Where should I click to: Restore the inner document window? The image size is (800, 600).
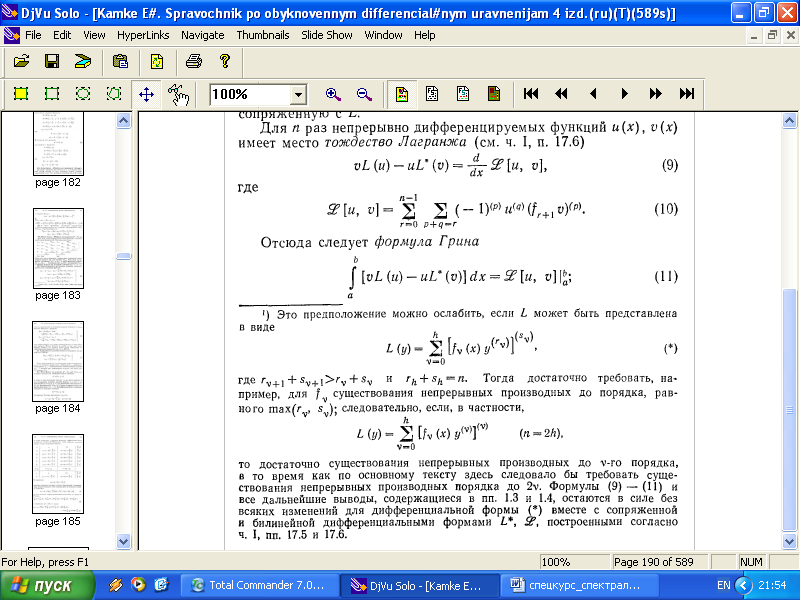(x=772, y=35)
